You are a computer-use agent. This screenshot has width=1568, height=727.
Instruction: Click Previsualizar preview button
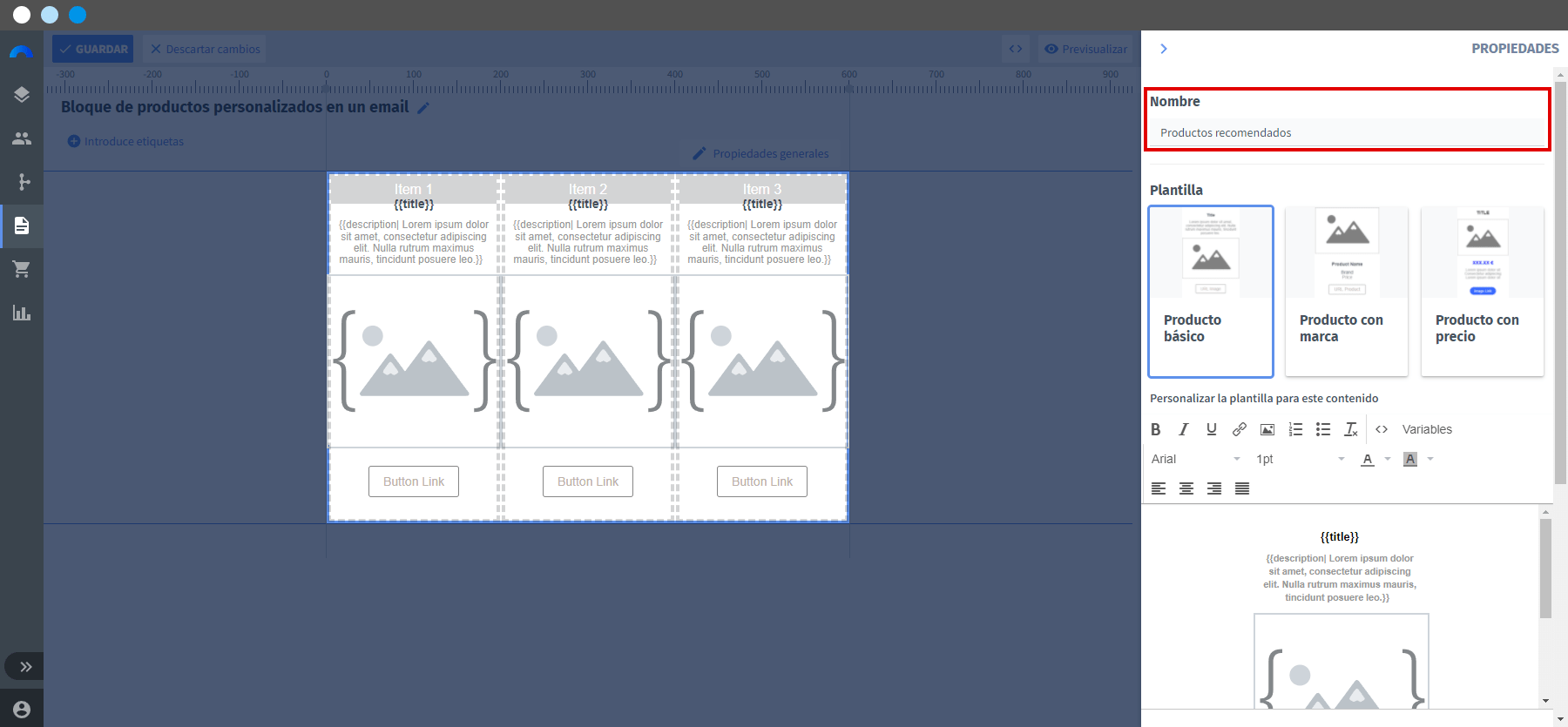coord(1085,49)
